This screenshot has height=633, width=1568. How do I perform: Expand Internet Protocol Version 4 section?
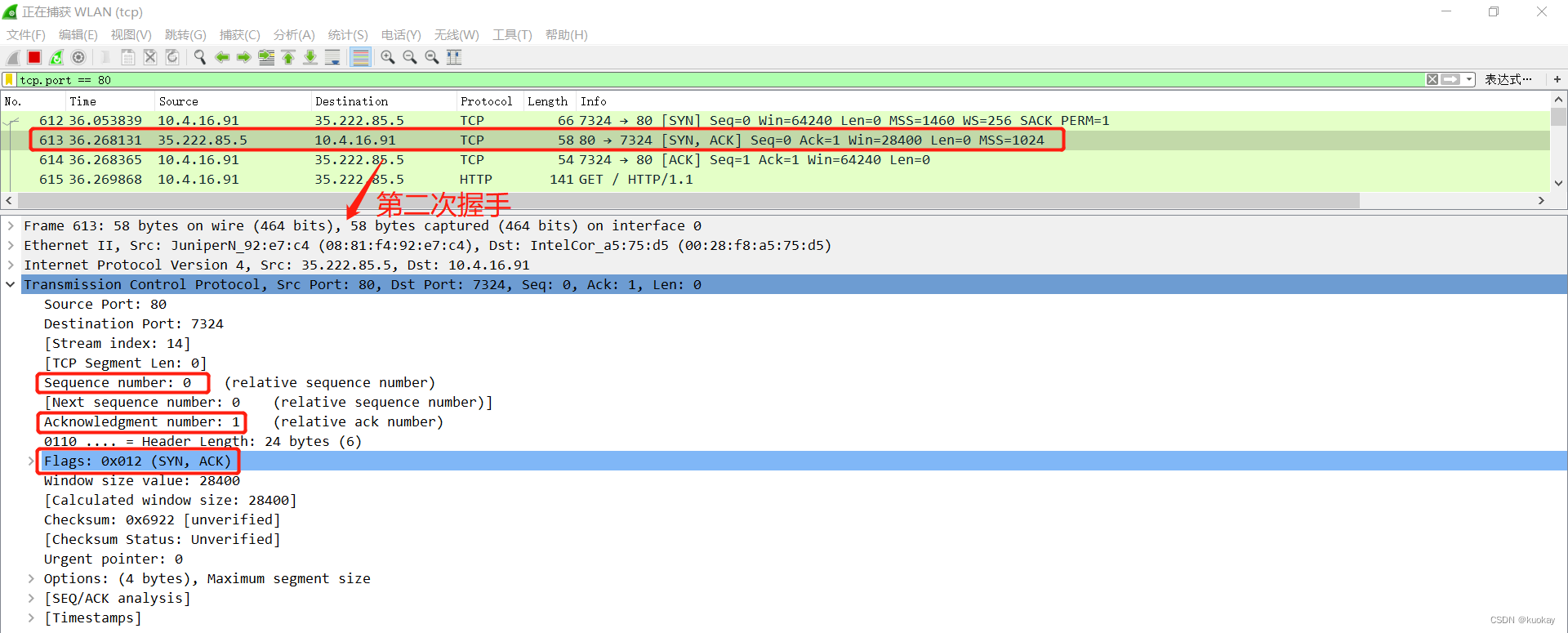(11, 265)
